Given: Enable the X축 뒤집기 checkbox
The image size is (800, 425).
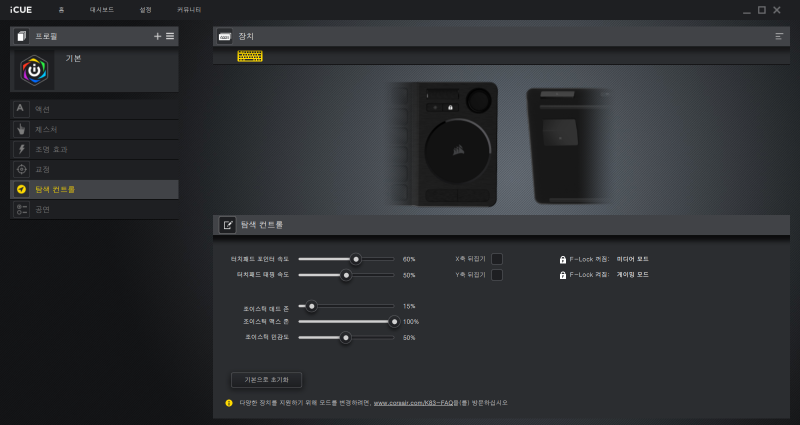Looking at the screenshot, I should pyautogui.click(x=497, y=259).
